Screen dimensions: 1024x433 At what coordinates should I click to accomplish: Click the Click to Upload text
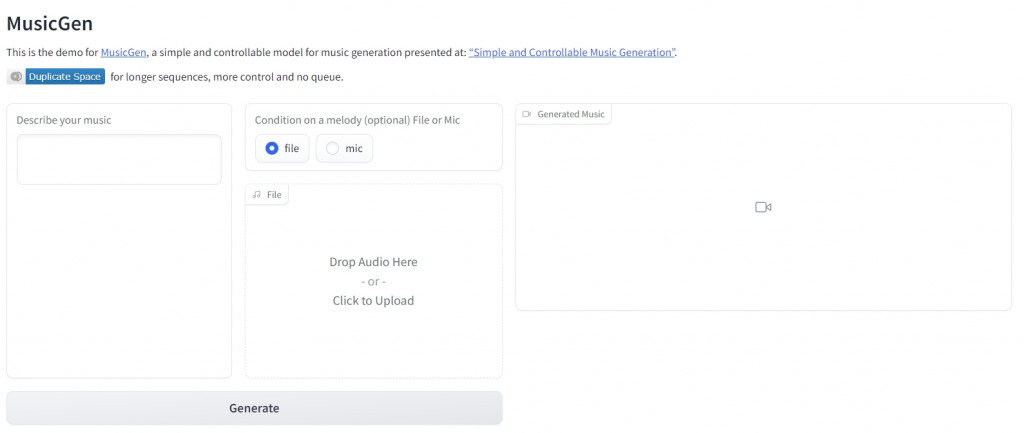[373, 301]
